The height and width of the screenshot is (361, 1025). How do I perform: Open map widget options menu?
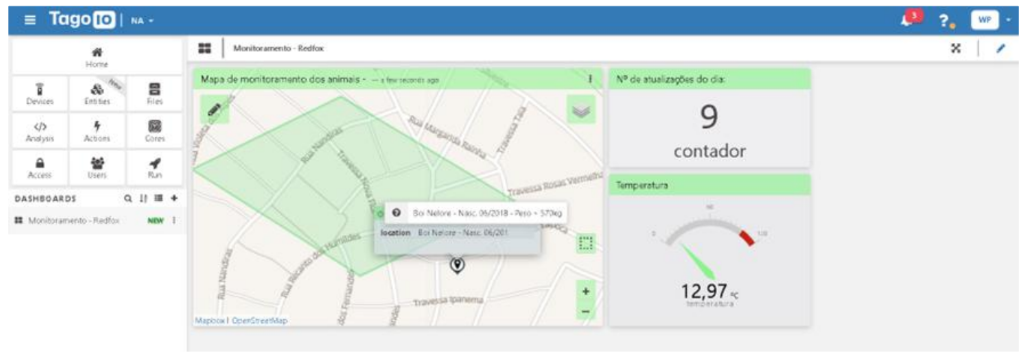pyautogui.click(x=590, y=79)
